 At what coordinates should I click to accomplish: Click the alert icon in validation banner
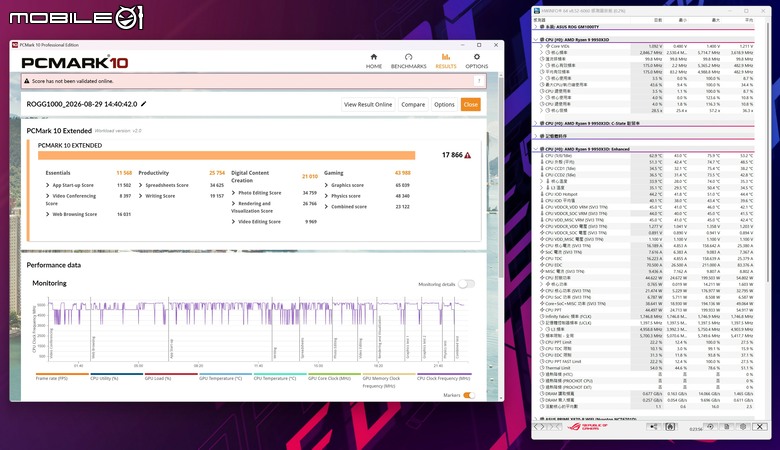point(27,81)
